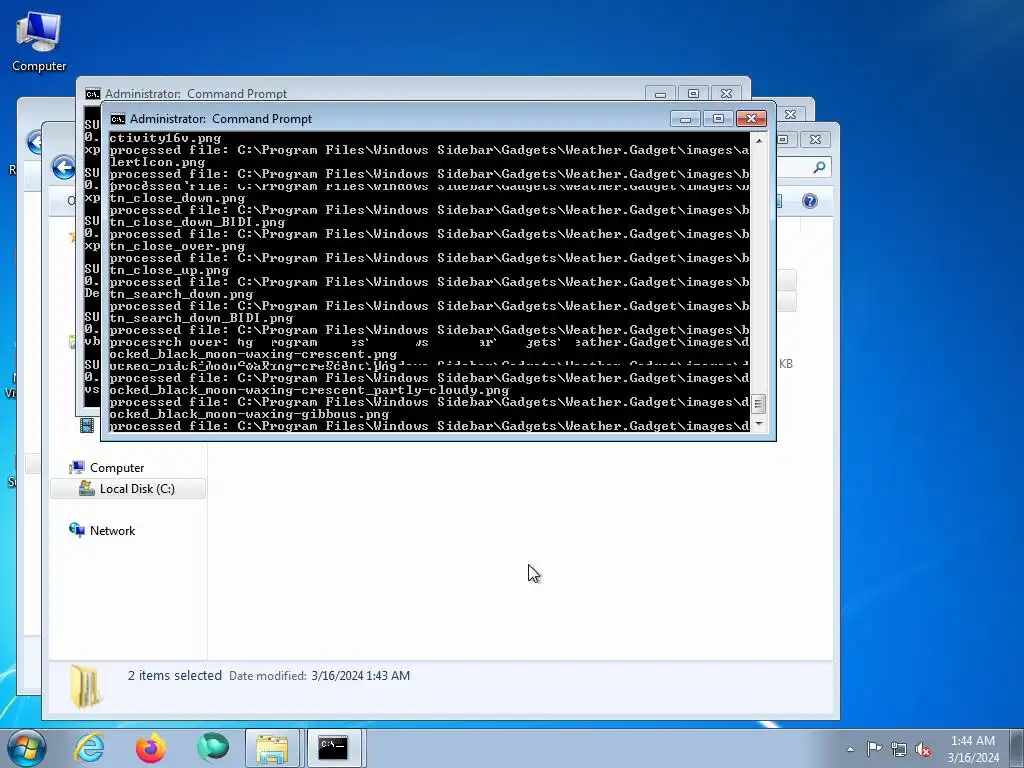1024x768 pixels.
Task: Click the video library icon in sidebar
Action: pos(87,426)
